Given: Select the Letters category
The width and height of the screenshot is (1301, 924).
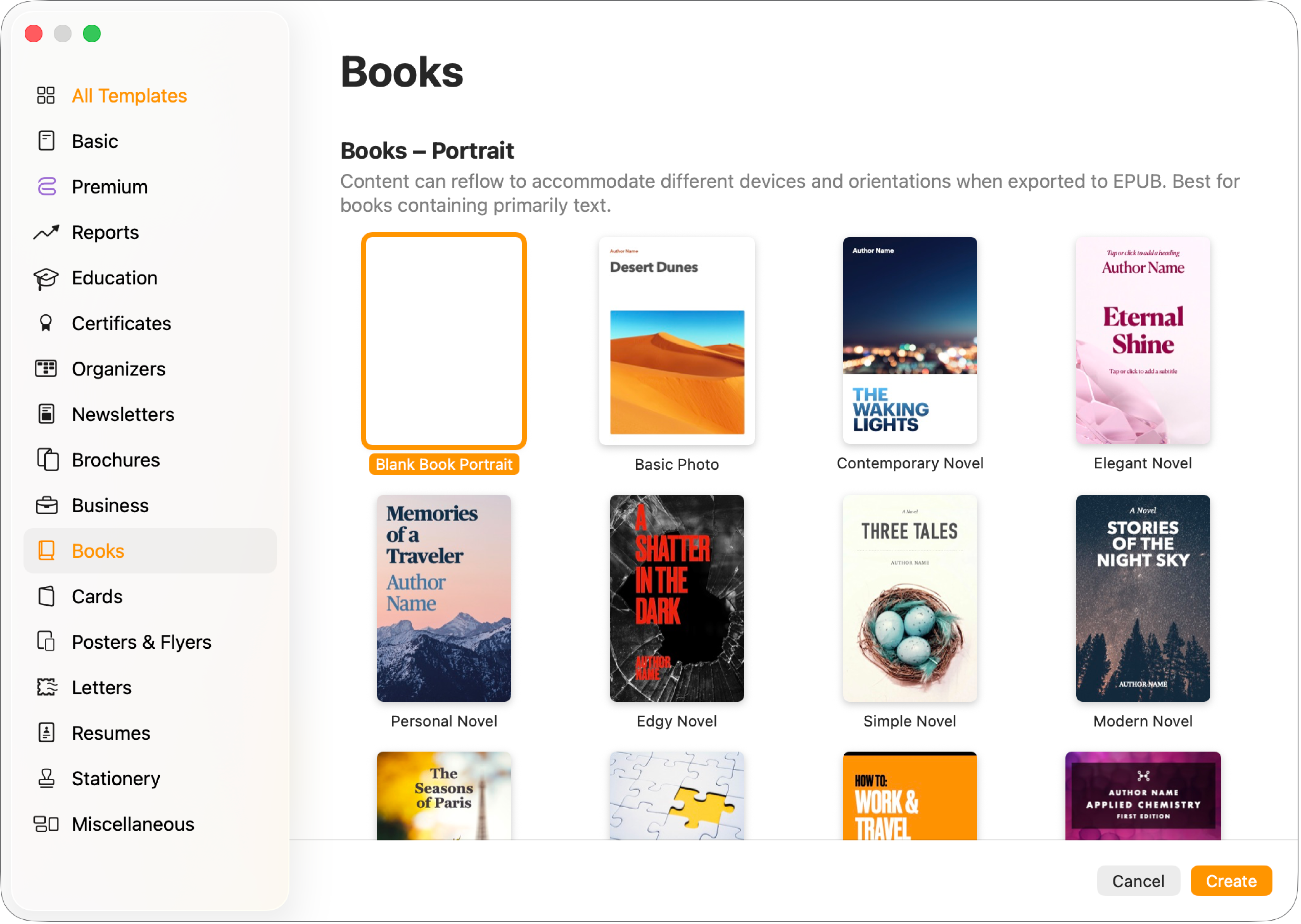Looking at the screenshot, I should point(101,687).
